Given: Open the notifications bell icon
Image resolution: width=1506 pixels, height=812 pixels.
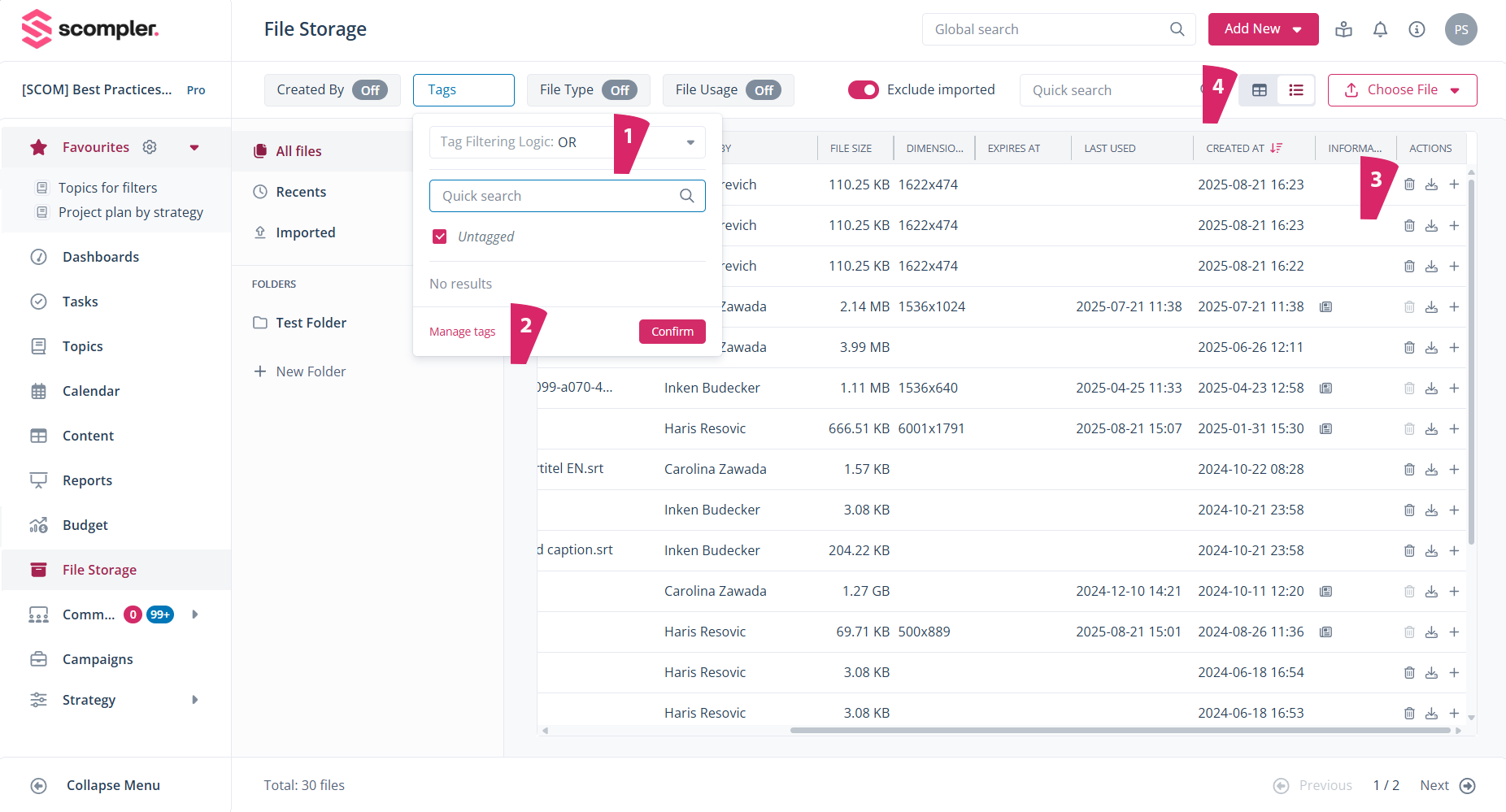Looking at the screenshot, I should pos(1380,30).
